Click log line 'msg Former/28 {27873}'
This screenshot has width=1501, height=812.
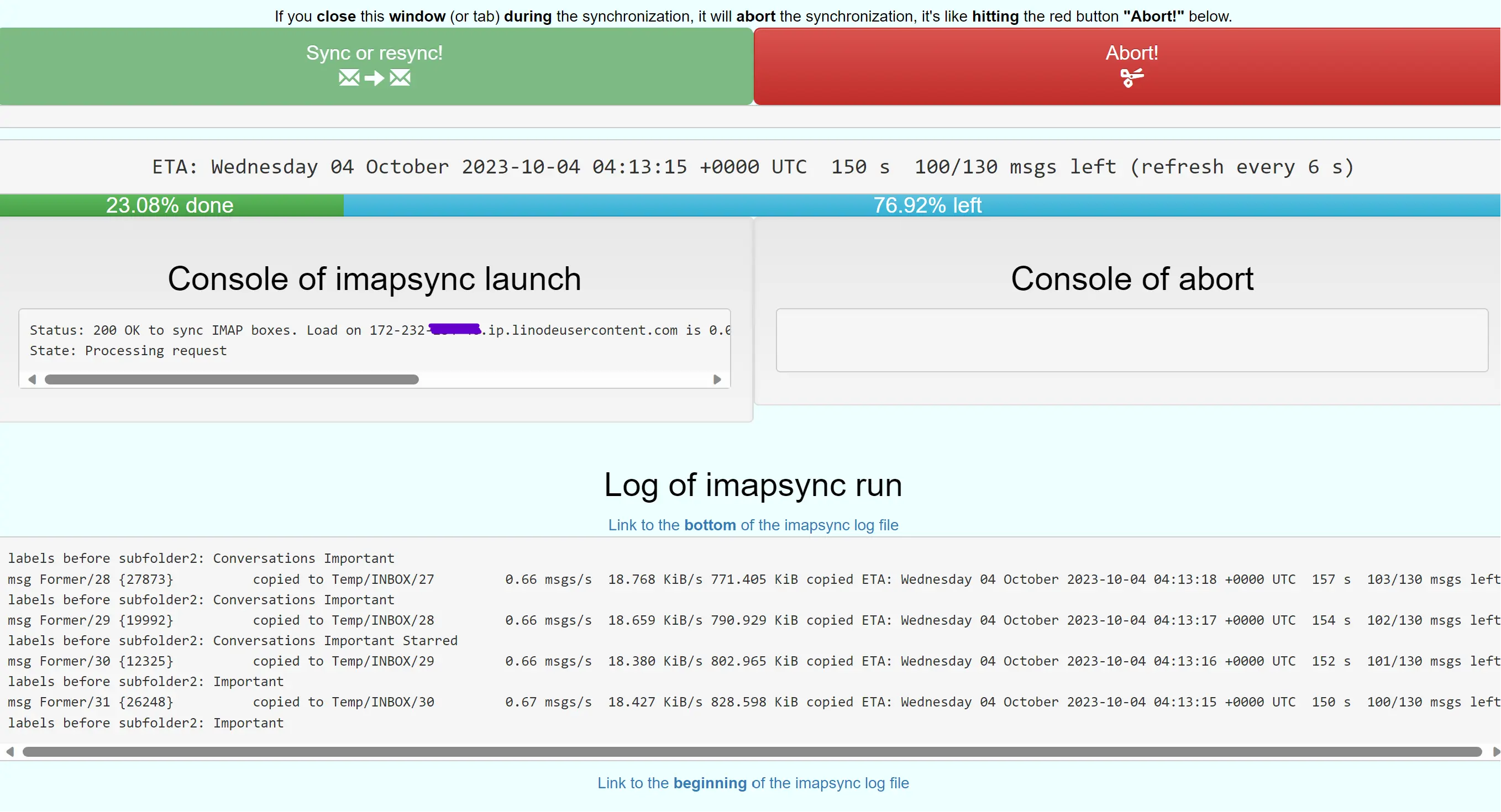click(754, 579)
